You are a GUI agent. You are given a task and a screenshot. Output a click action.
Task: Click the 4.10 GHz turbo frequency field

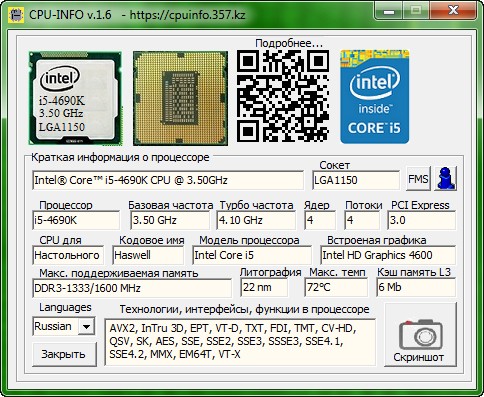[x=256, y=220]
